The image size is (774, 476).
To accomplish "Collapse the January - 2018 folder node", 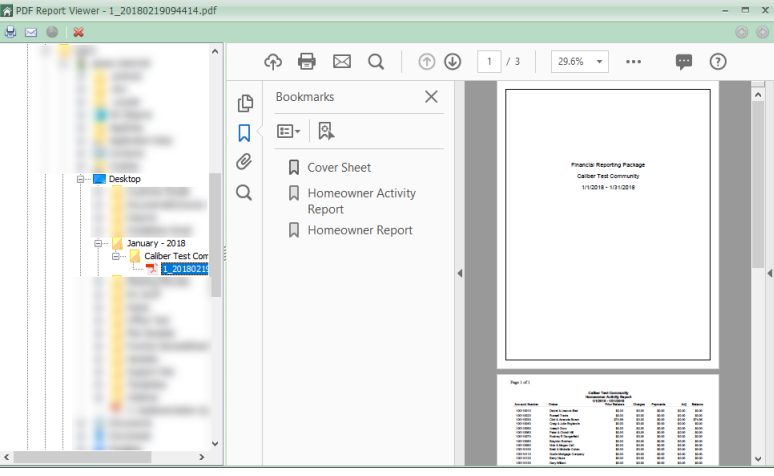I will pos(100,243).
